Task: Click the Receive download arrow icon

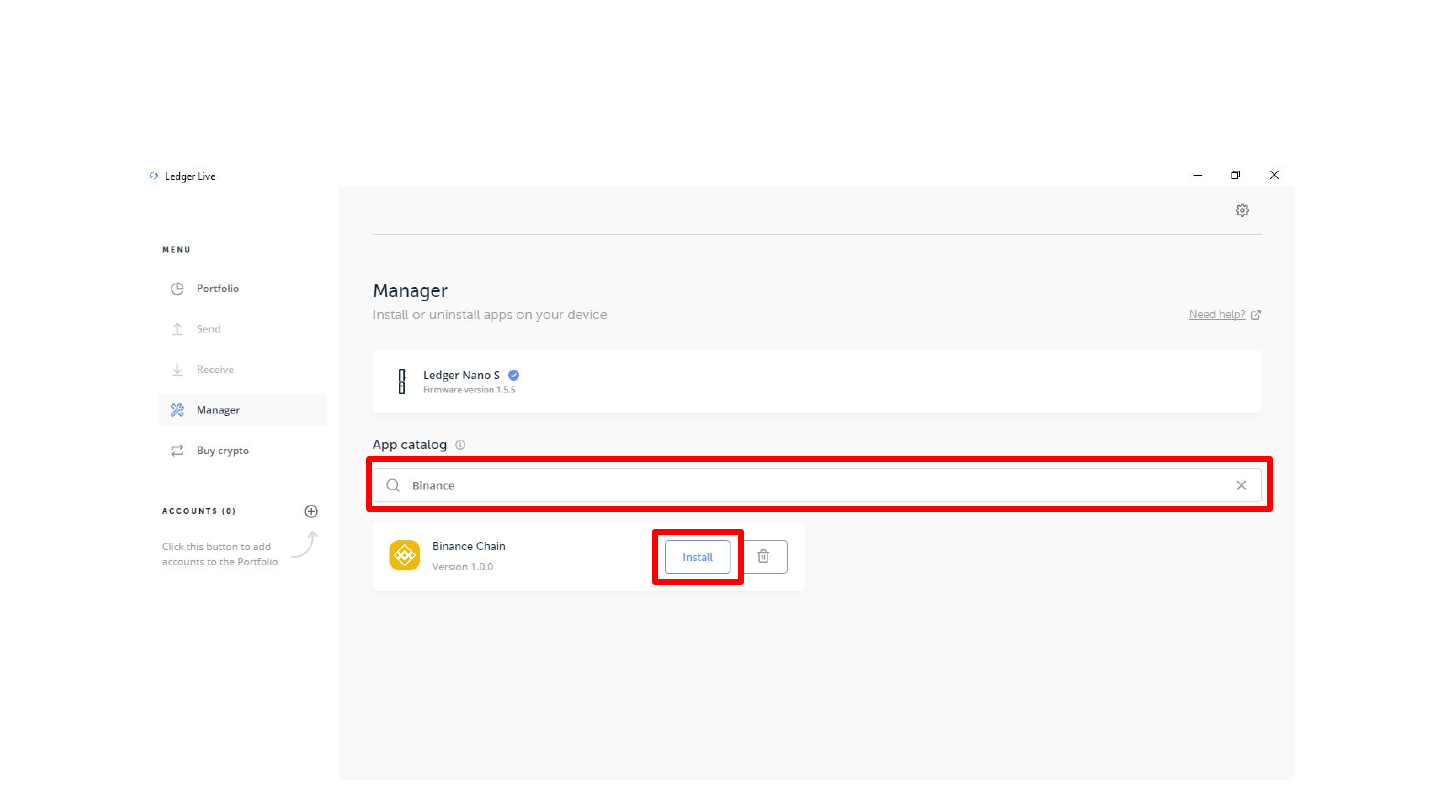Action: click(x=177, y=370)
